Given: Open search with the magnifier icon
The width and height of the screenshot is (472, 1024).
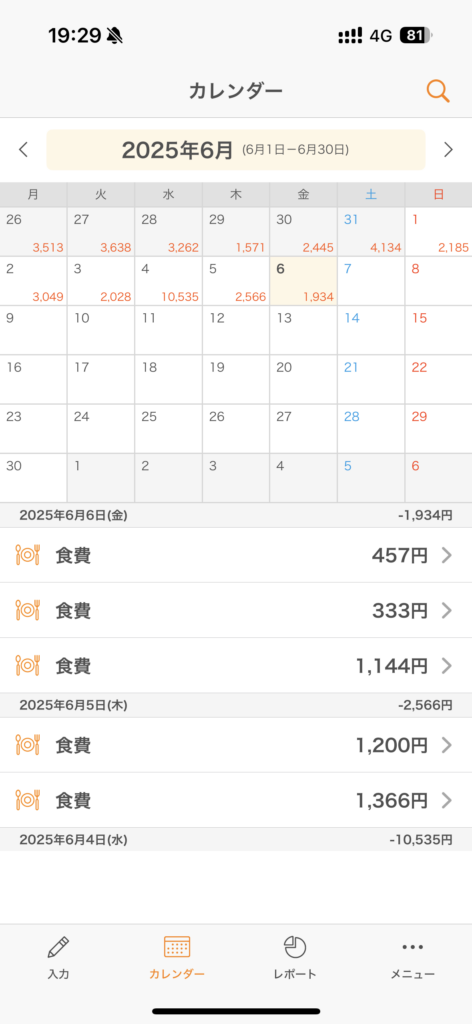Looking at the screenshot, I should pyautogui.click(x=438, y=91).
